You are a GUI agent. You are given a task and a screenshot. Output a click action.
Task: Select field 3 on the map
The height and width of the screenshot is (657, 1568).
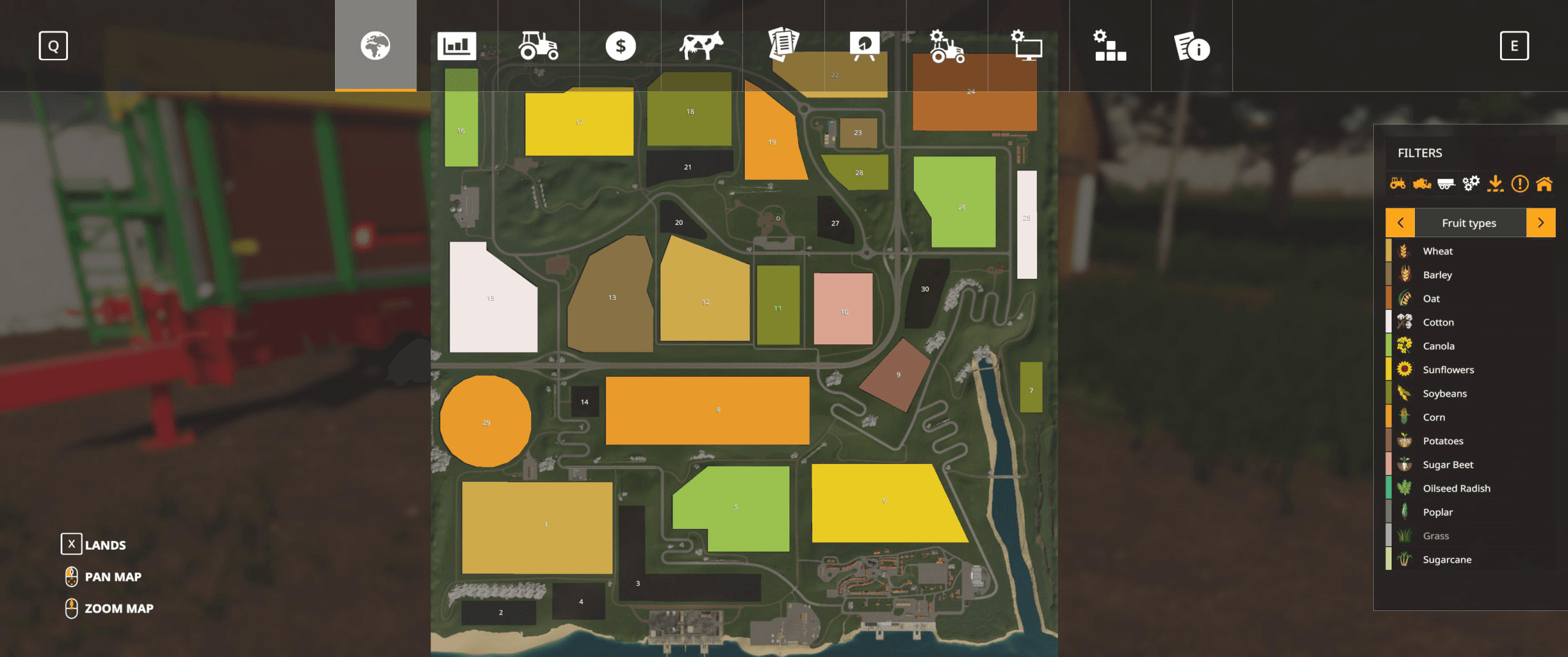tap(637, 583)
